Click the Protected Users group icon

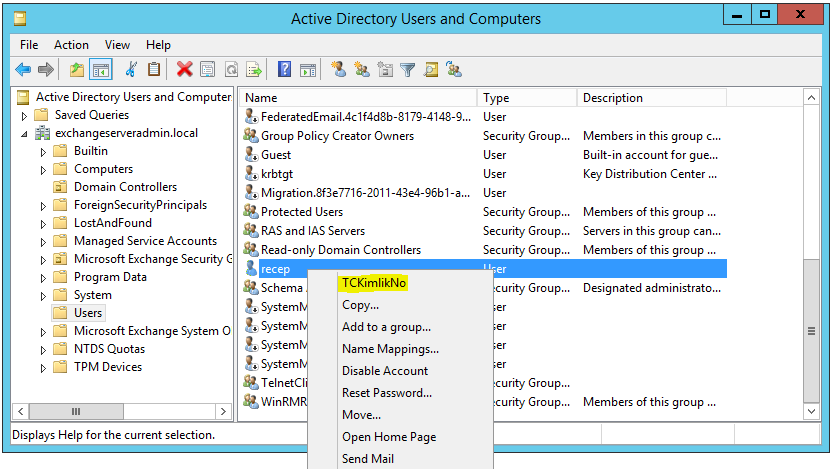click(x=251, y=211)
